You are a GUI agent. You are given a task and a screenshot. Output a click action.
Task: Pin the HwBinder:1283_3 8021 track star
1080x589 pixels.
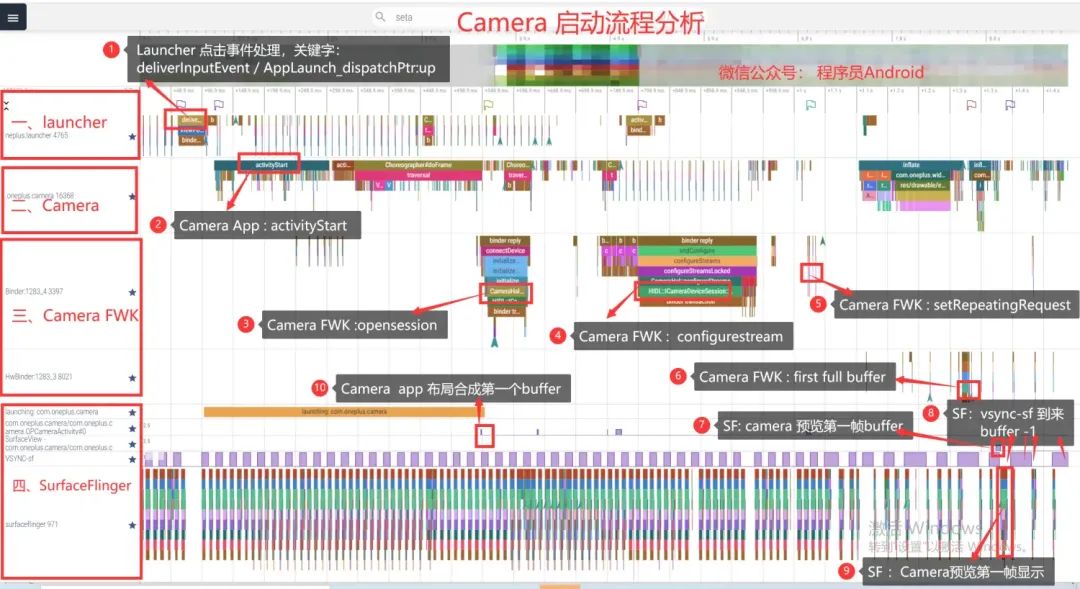[132, 378]
